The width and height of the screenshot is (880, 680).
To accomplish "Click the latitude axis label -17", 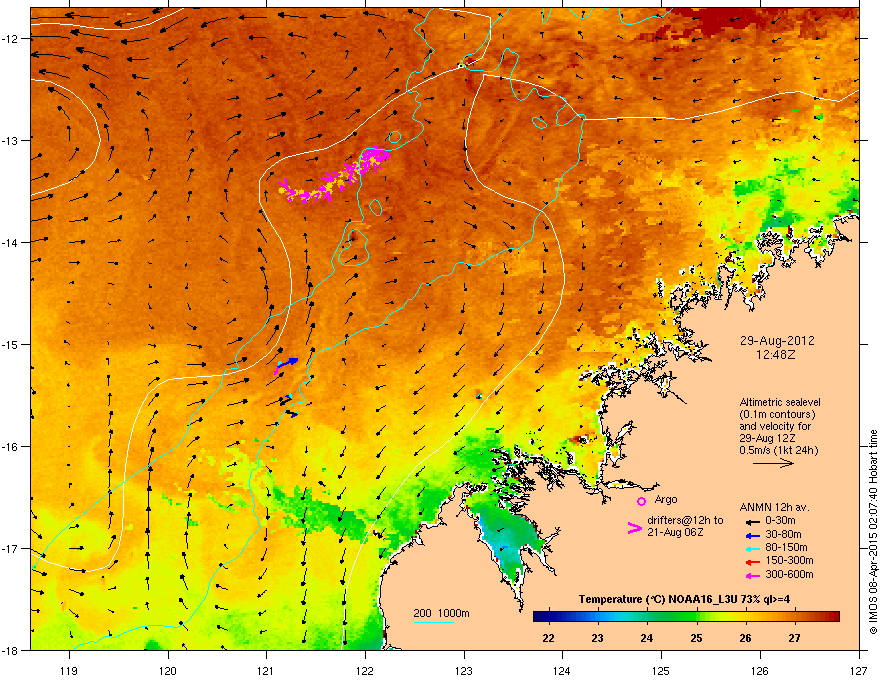I will click(10, 548).
